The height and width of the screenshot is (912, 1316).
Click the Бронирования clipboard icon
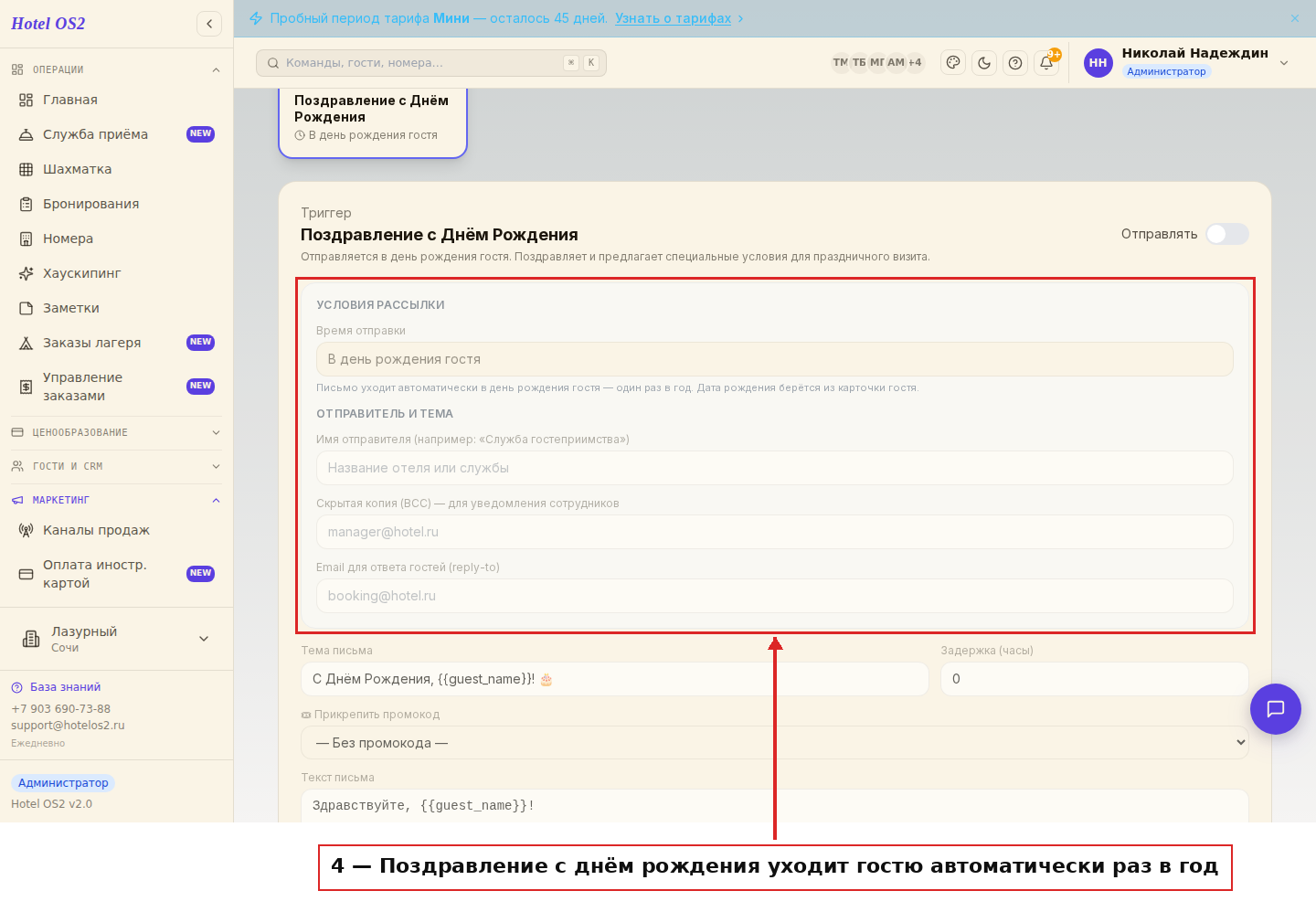(x=27, y=204)
